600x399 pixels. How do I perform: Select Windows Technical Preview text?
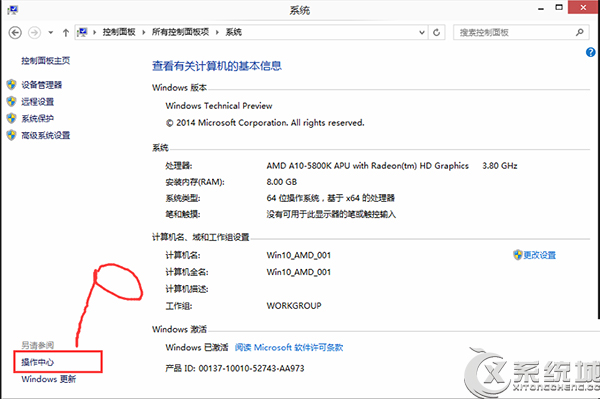click(x=219, y=106)
